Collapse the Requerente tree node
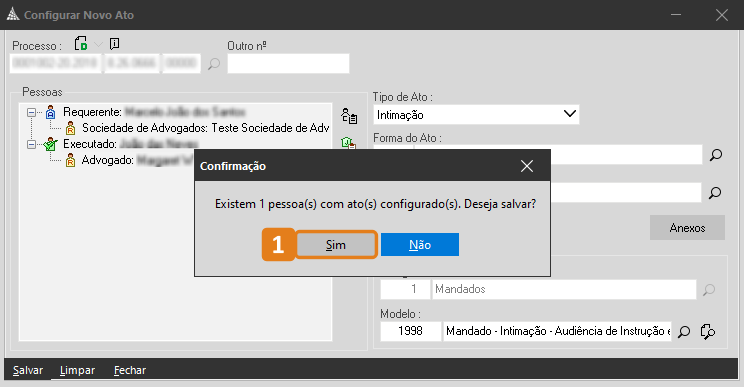 click(31, 112)
